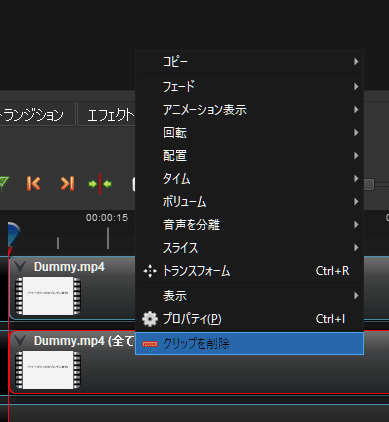The image size is (389, 422).
Task: Select クリップを削除 to remove clip
Action: click(x=249, y=343)
